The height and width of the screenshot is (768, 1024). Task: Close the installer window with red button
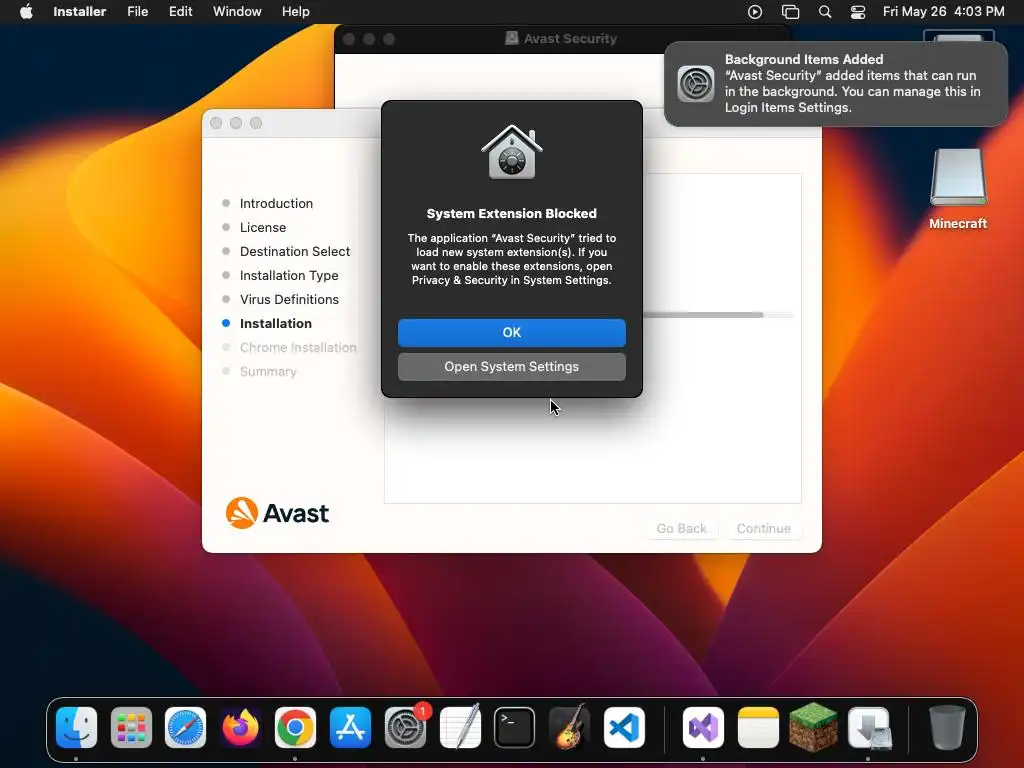216,123
